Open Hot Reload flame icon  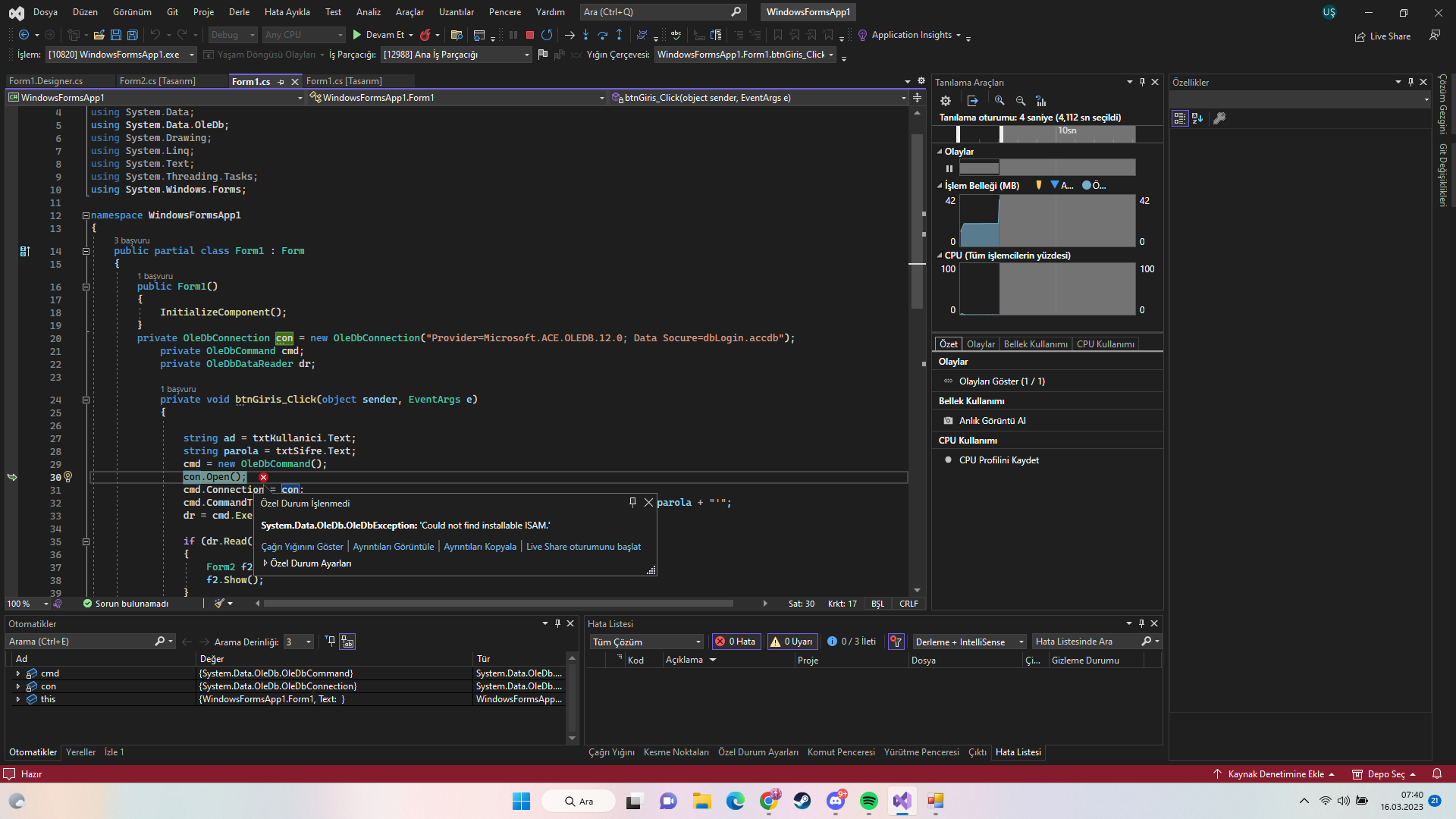tap(425, 35)
